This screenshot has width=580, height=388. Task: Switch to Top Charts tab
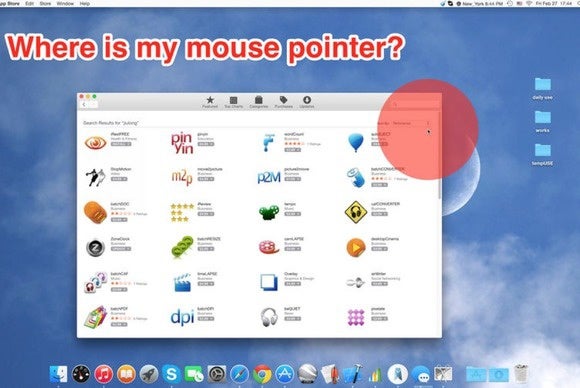(233, 102)
